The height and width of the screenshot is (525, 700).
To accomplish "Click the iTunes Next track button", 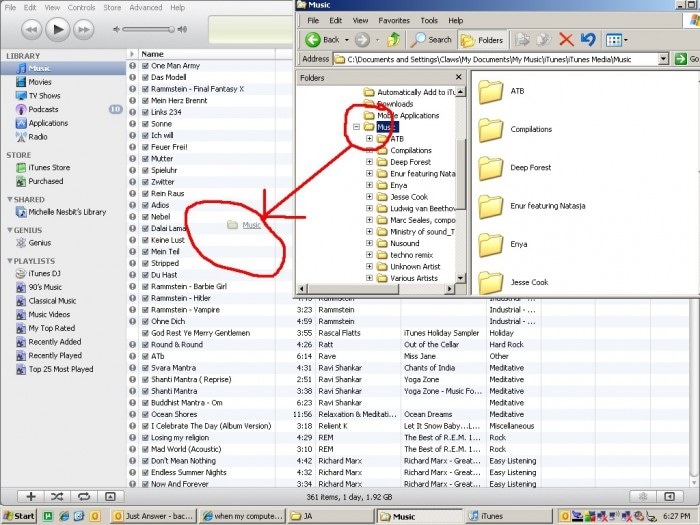I will click(x=83, y=30).
